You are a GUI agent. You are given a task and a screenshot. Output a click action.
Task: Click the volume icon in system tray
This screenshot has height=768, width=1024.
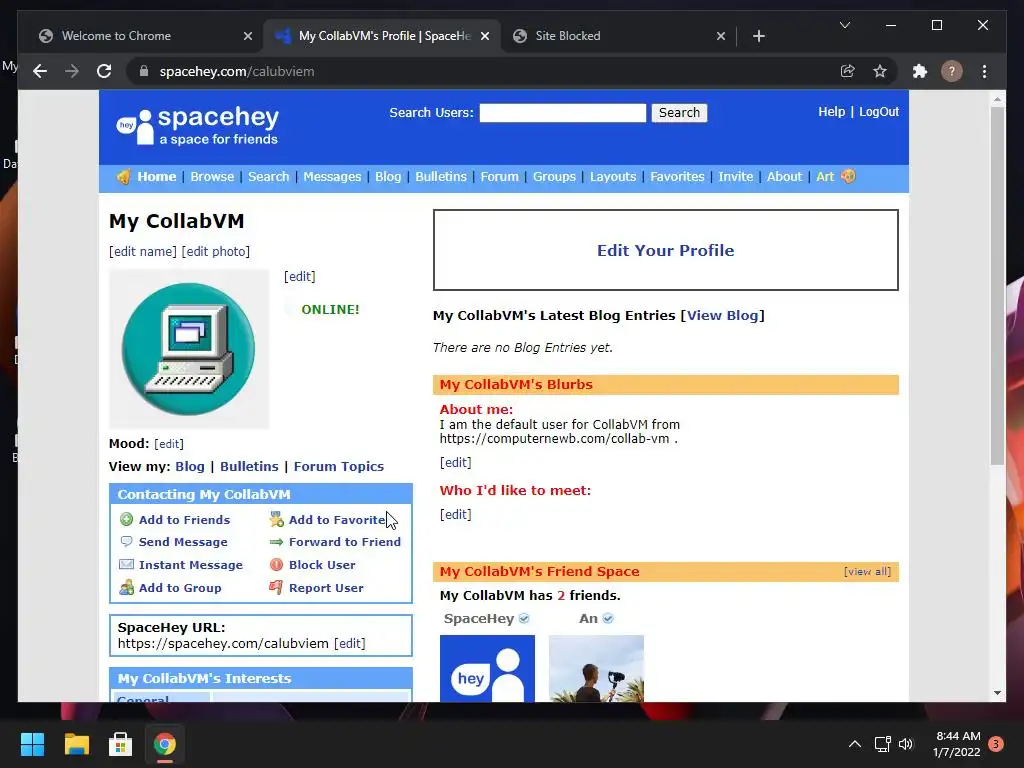coord(906,744)
